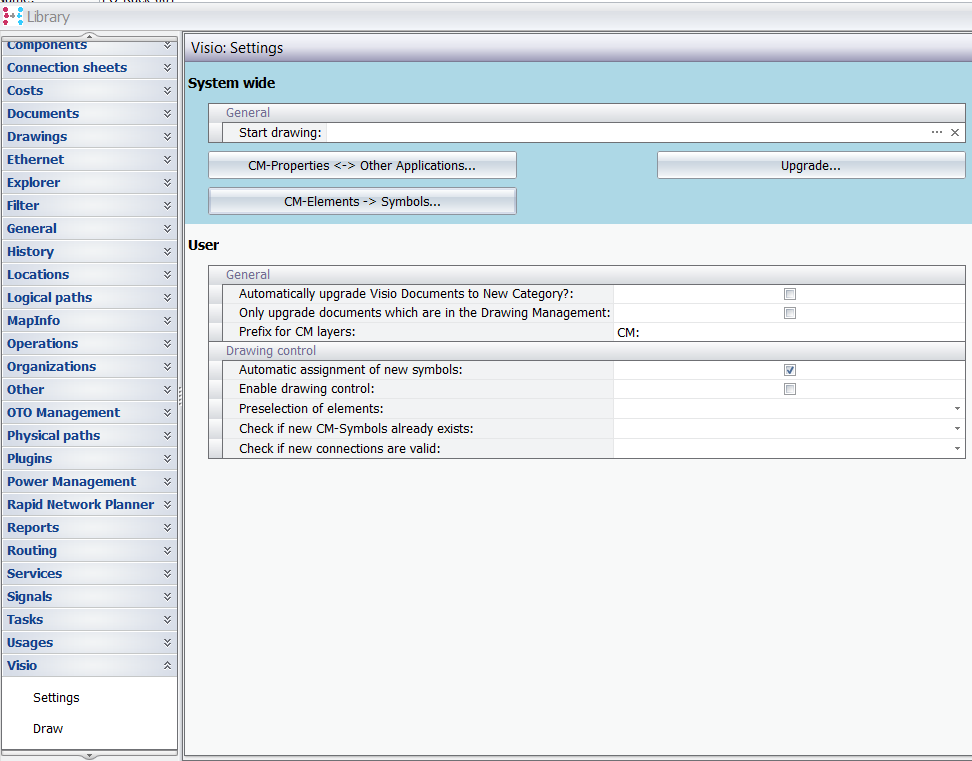This screenshot has height=761, width=972.
Task: Expand the Drawings section
Action: click(89, 136)
